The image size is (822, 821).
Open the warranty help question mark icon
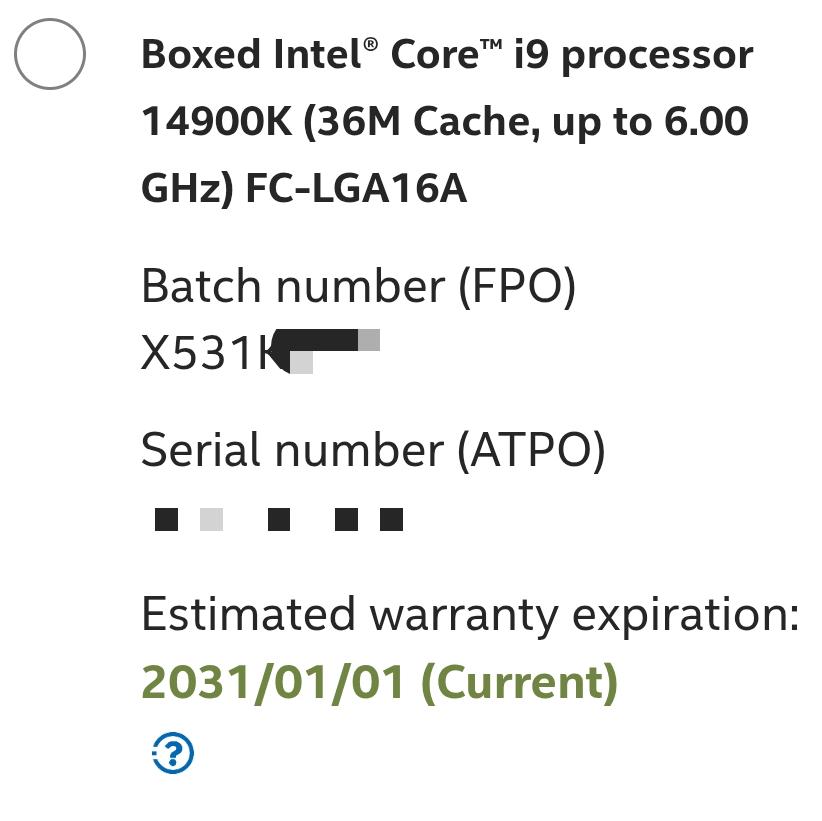(173, 753)
